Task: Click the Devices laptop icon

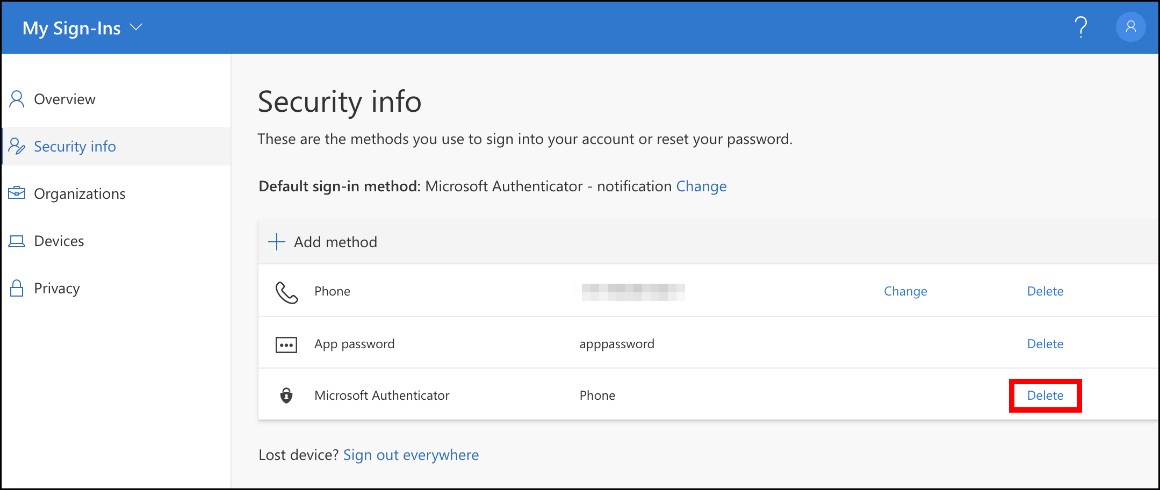Action: 16,241
